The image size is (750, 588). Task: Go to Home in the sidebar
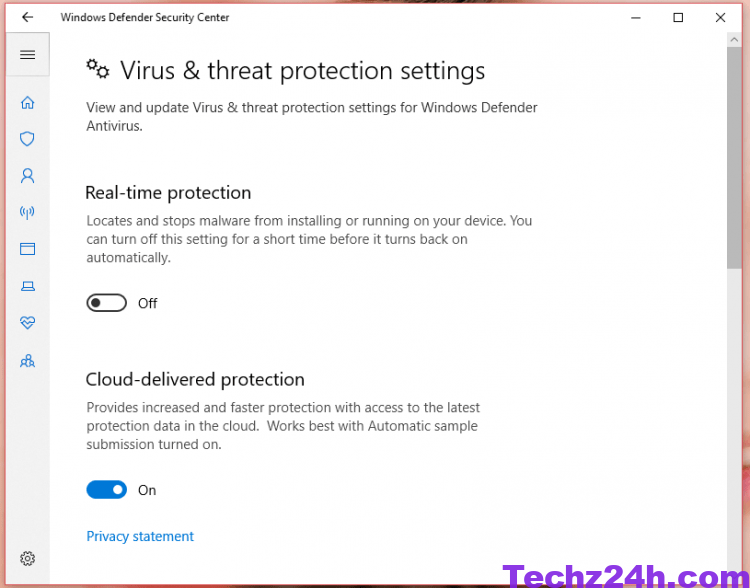pyautogui.click(x=27, y=102)
